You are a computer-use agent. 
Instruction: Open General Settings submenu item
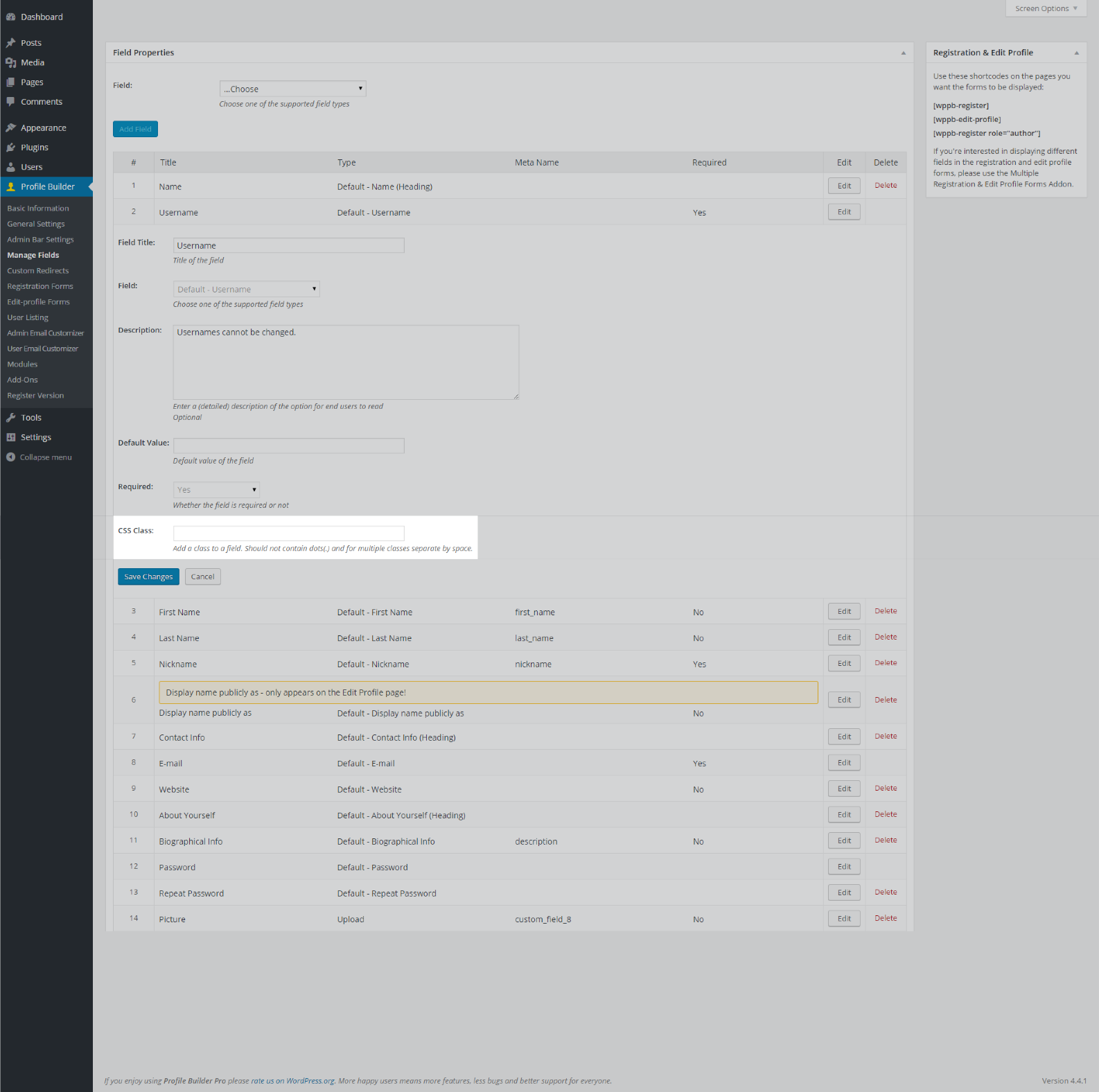point(36,224)
